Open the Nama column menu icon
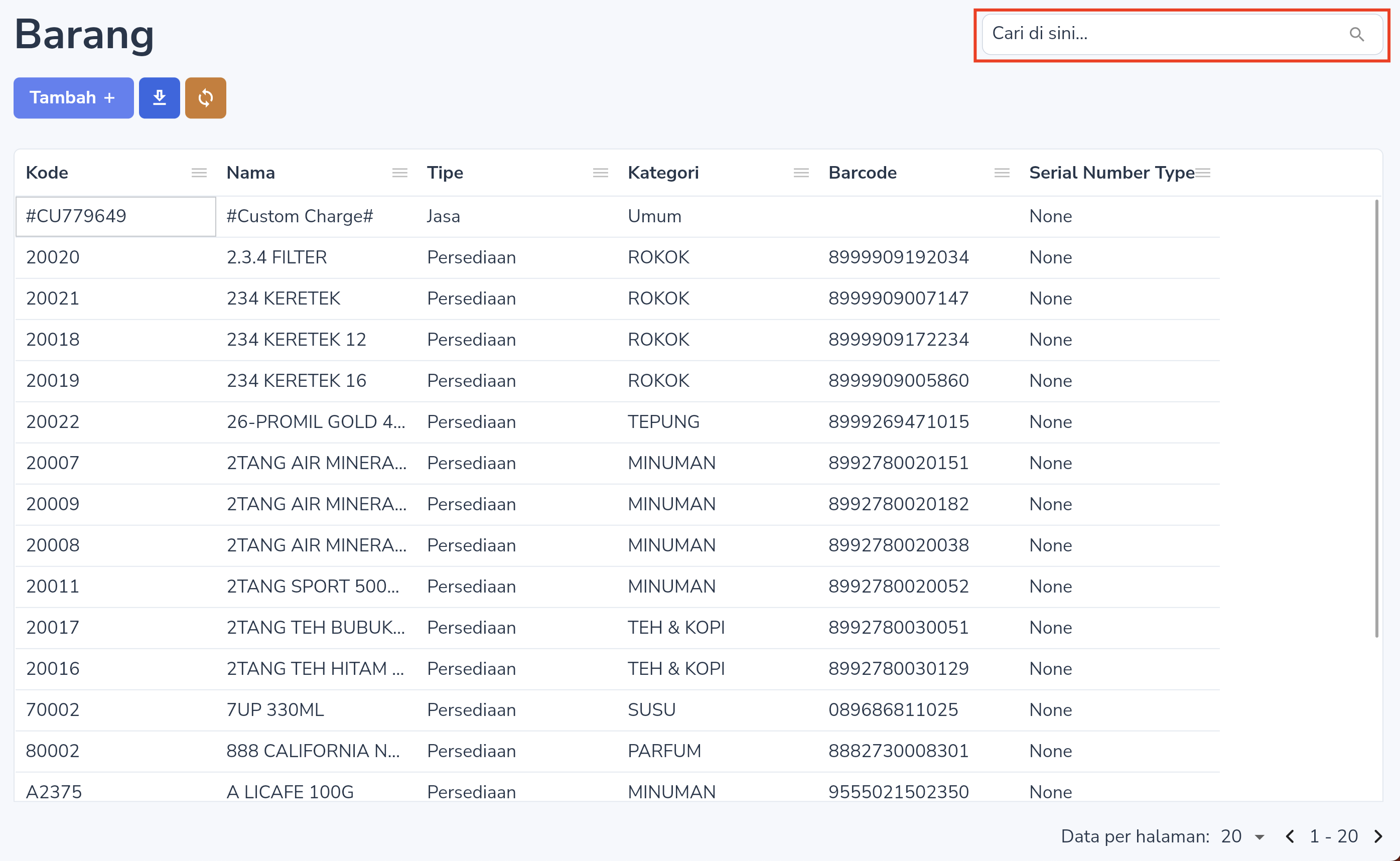1400x861 pixels. tap(399, 173)
